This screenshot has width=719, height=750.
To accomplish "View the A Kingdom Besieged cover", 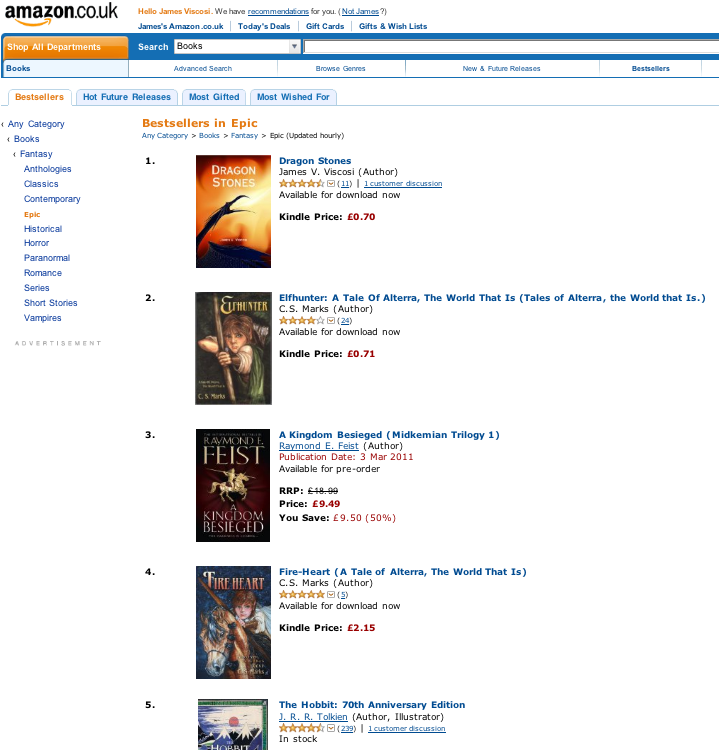I will coord(233,485).
